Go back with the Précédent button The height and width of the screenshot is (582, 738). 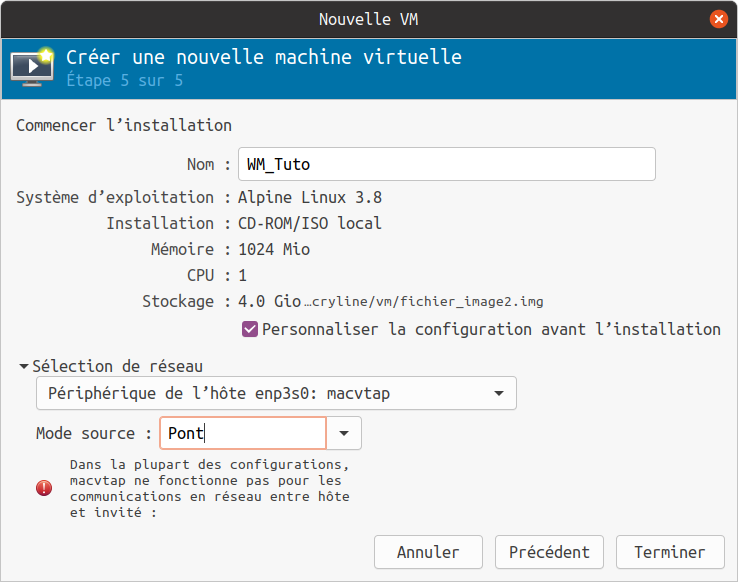(x=549, y=552)
